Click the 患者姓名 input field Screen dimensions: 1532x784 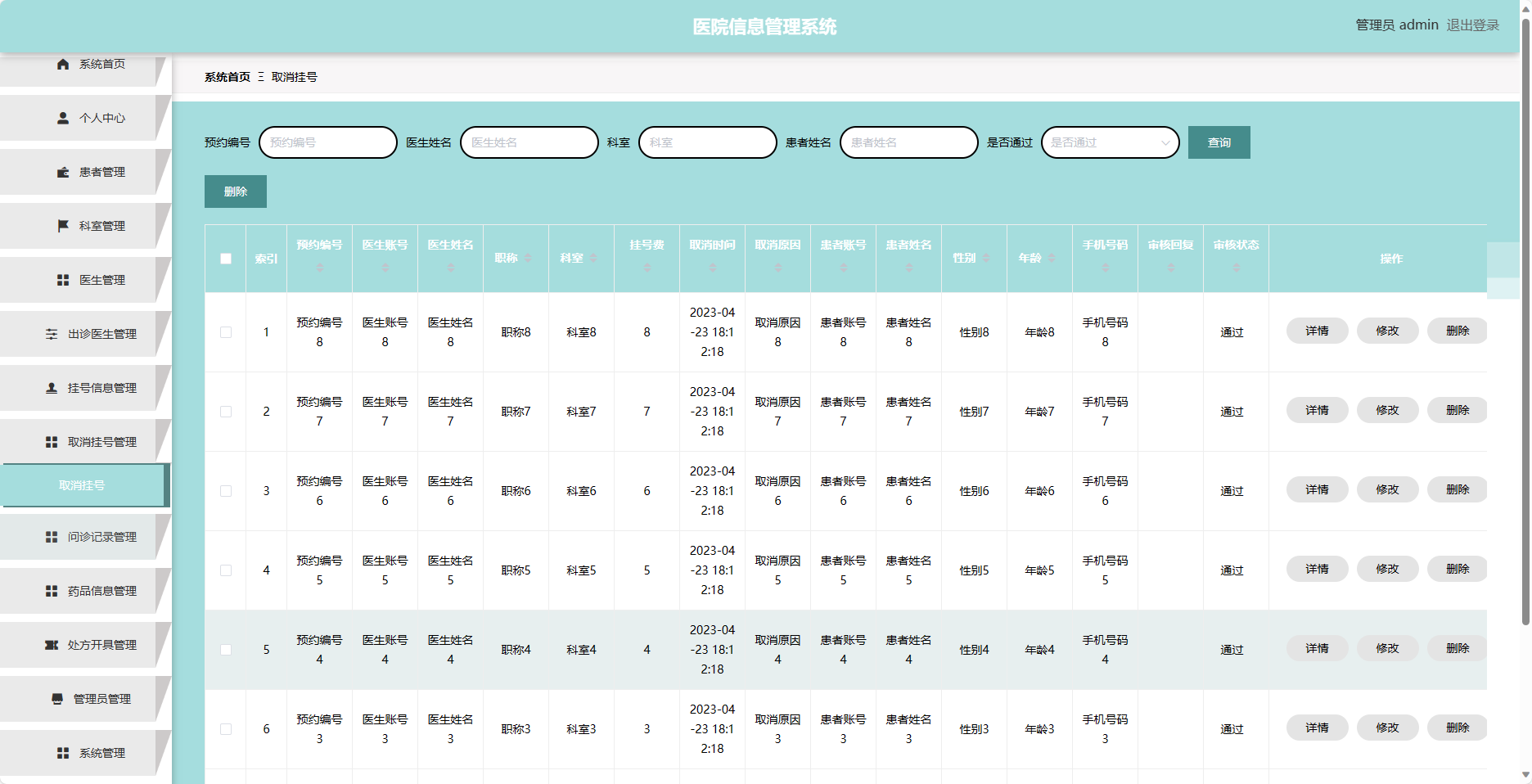tap(909, 142)
